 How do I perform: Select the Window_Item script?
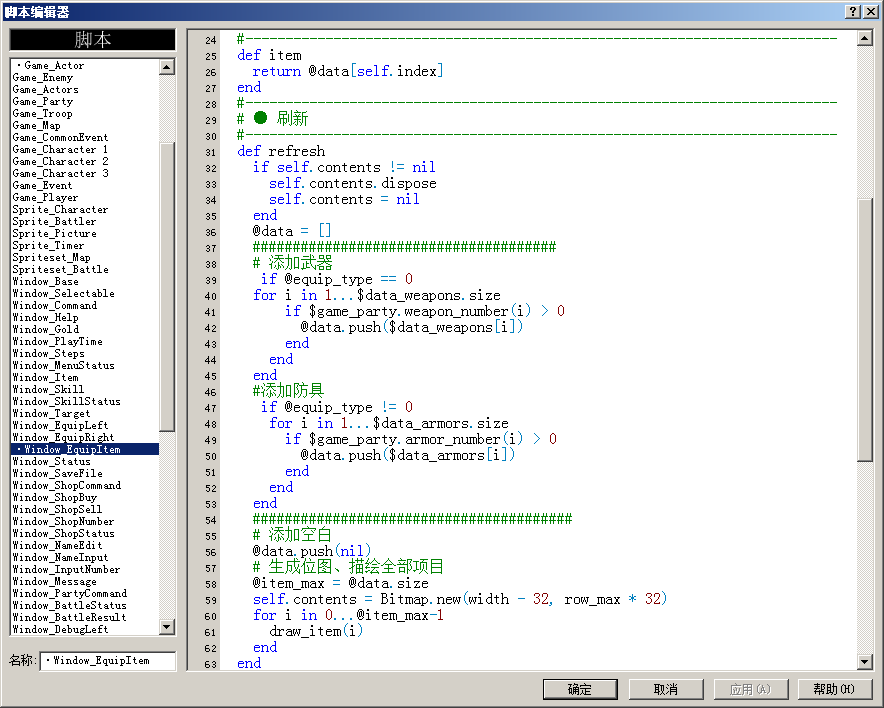tap(85, 378)
